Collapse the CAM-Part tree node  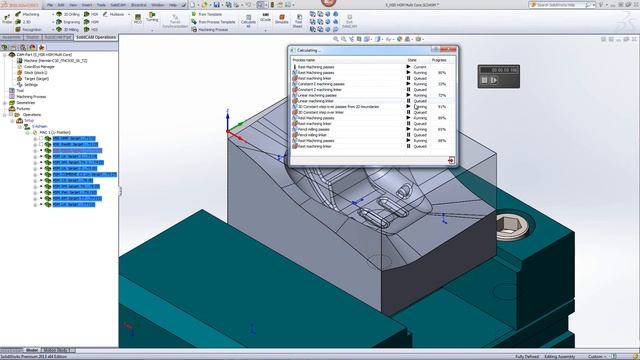[x=5, y=55]
